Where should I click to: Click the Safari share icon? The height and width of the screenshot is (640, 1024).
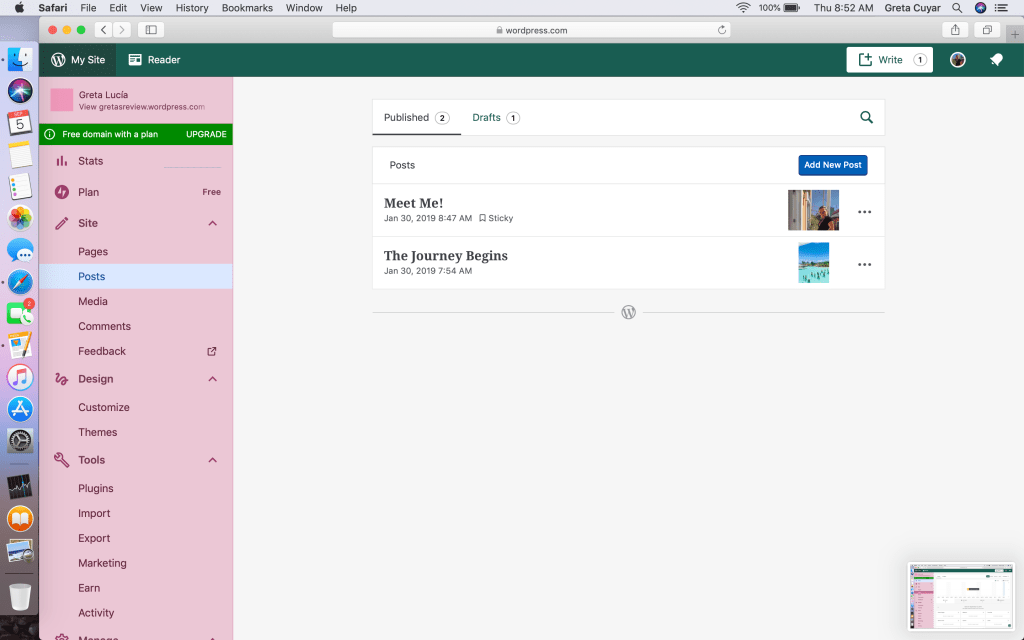(955, 30)
